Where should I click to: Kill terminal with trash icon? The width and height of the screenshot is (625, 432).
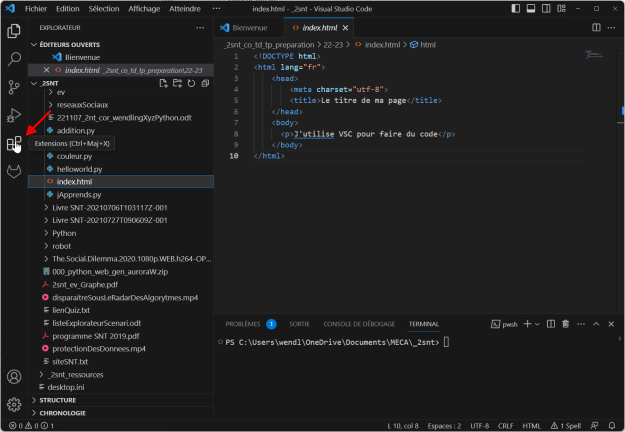click(565, 324)
